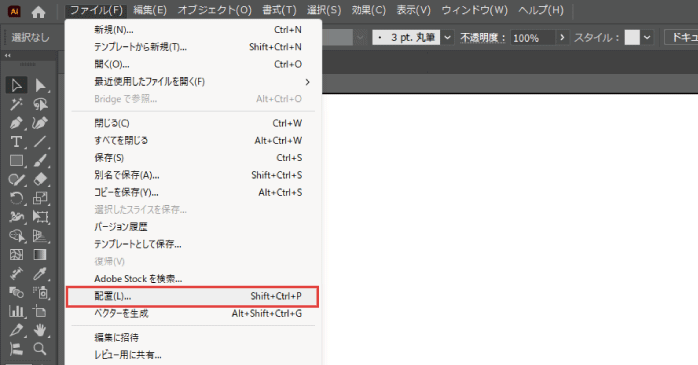This screenshot has width=698, height=365.
Task: Choose the Lasso tool
Action: click(40, 104)
